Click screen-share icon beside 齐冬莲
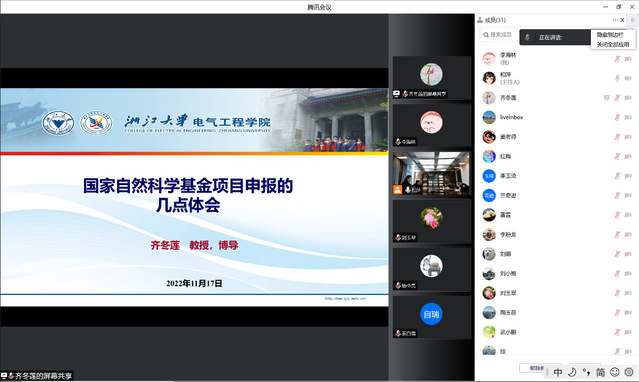639x382 pixels. [607, 98]
